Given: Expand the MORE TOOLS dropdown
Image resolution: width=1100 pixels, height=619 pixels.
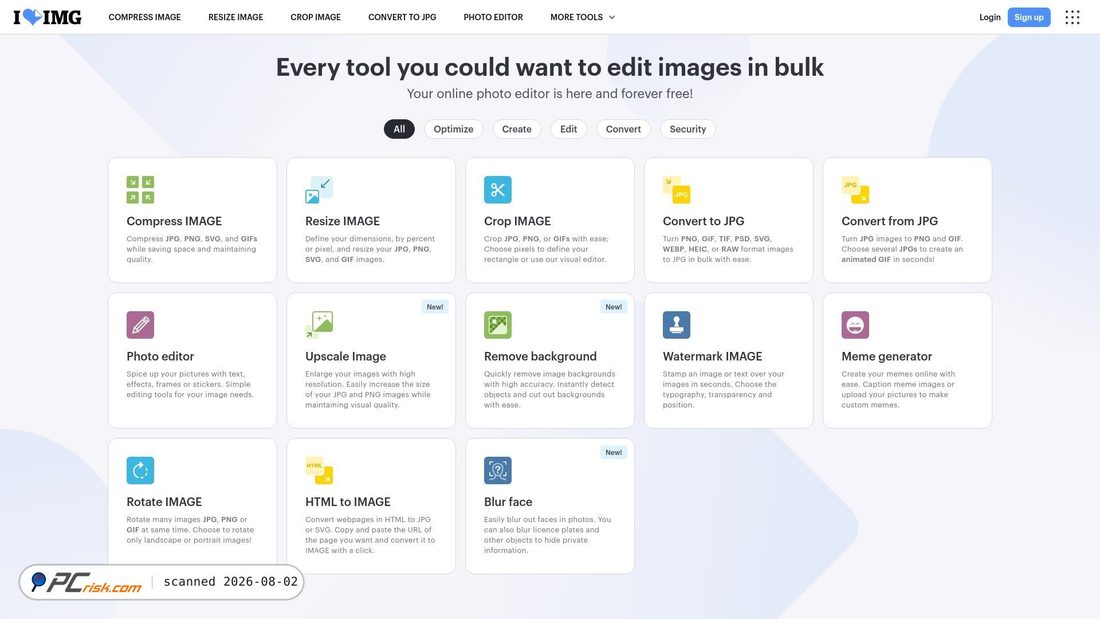Looking at the screenshot, I should [582, 17].
